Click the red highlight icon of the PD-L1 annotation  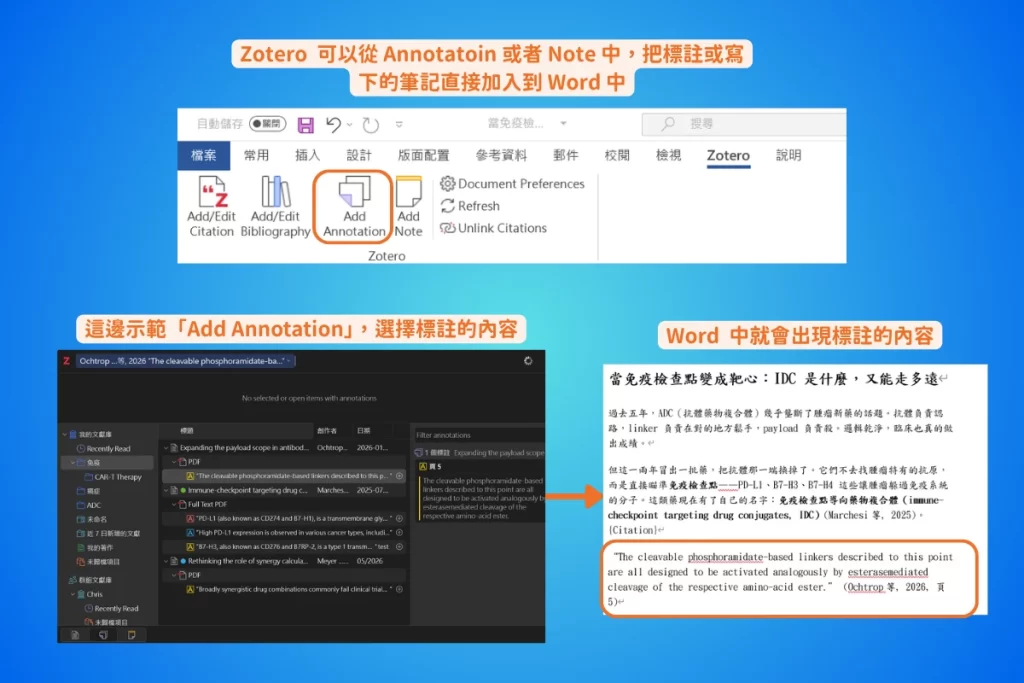(x=190, y=518)
